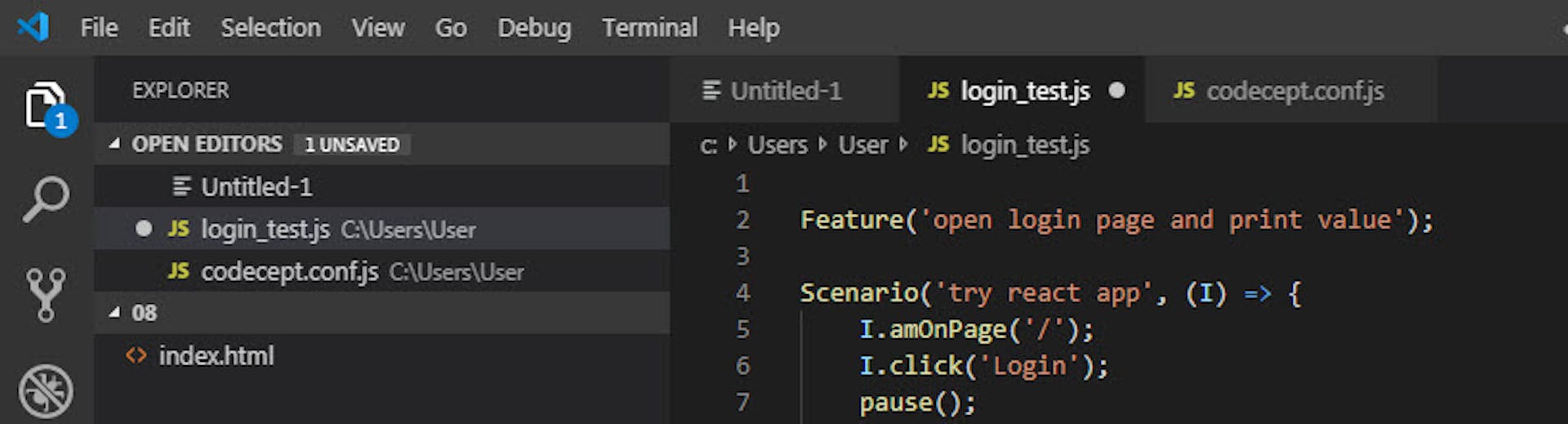Open the Terminal menu
The width and height of the screenshot is (1568, 424).
pyautogui.click(x=649, y=28)
